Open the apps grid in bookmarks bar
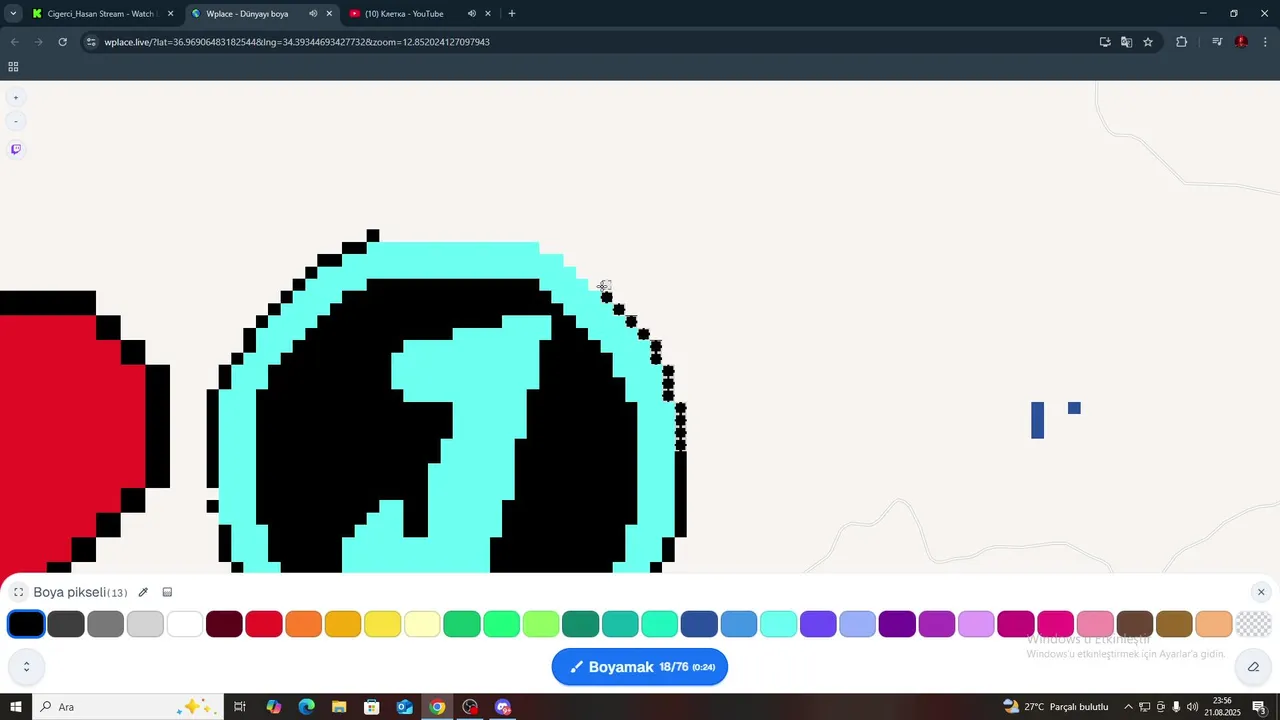 [x=13, y=67]
